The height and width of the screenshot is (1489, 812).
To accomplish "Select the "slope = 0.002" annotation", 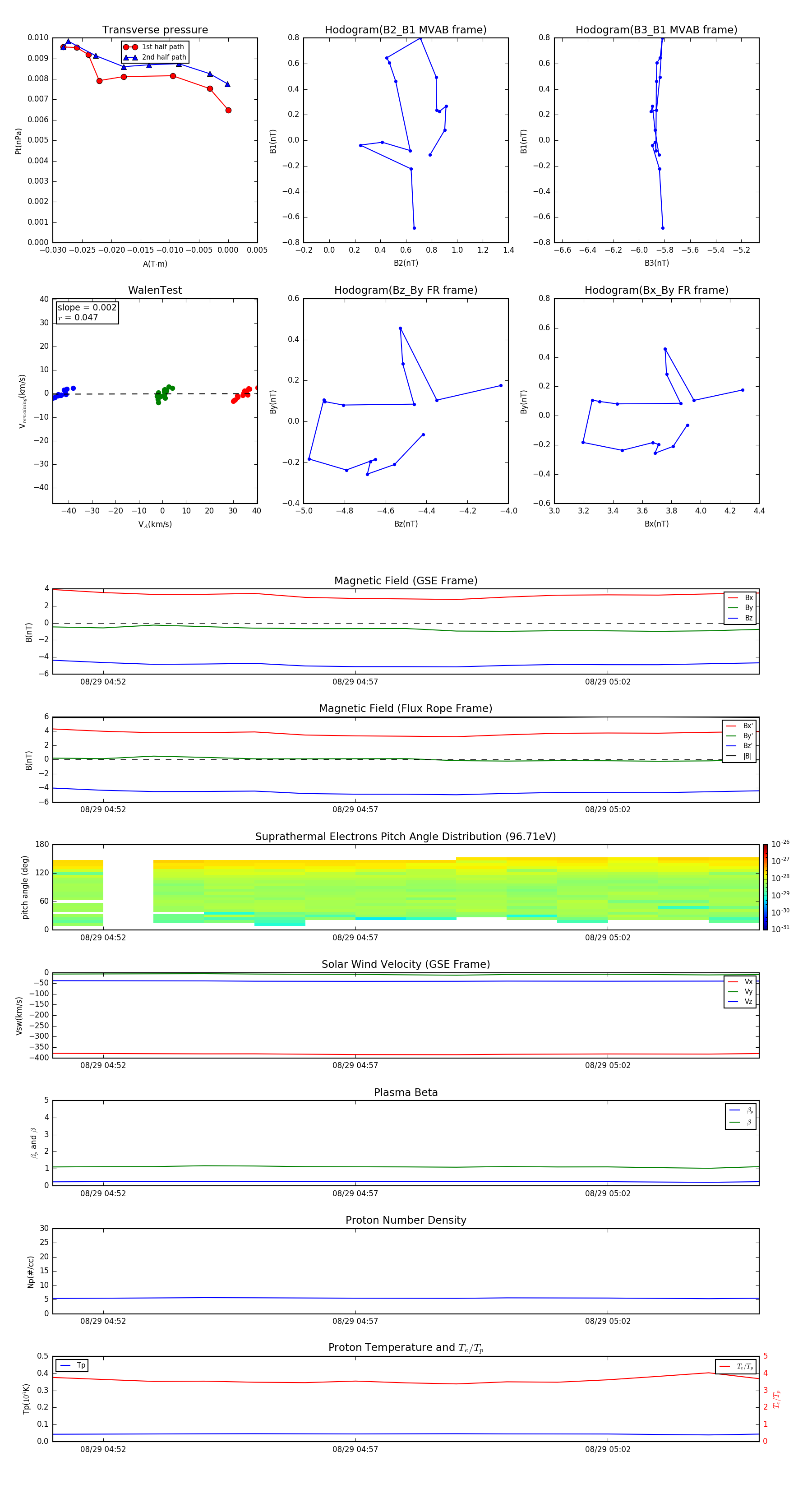I will (87, 308).
